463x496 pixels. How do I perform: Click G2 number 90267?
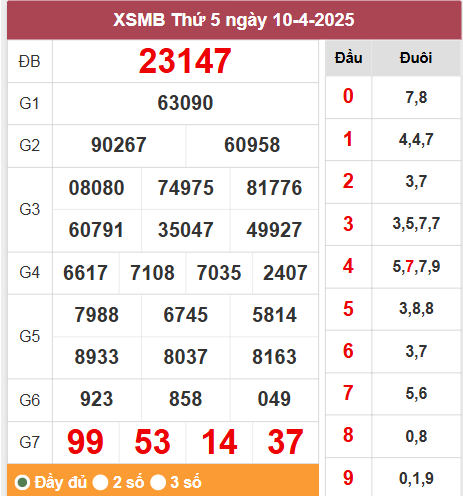coord(119,145)
